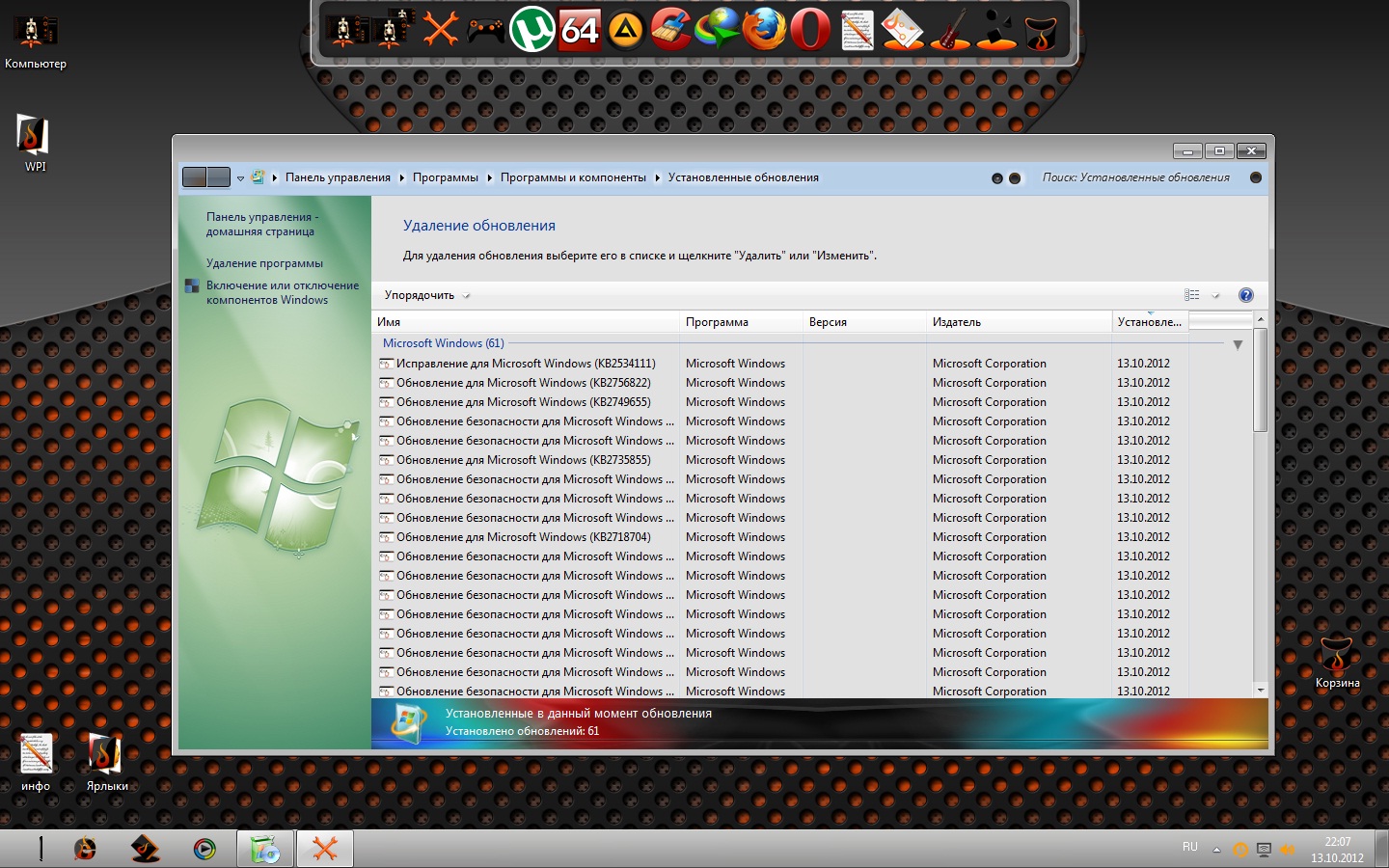
Task: Launch CCleaner from the top dock
Action: pos(670,29)
